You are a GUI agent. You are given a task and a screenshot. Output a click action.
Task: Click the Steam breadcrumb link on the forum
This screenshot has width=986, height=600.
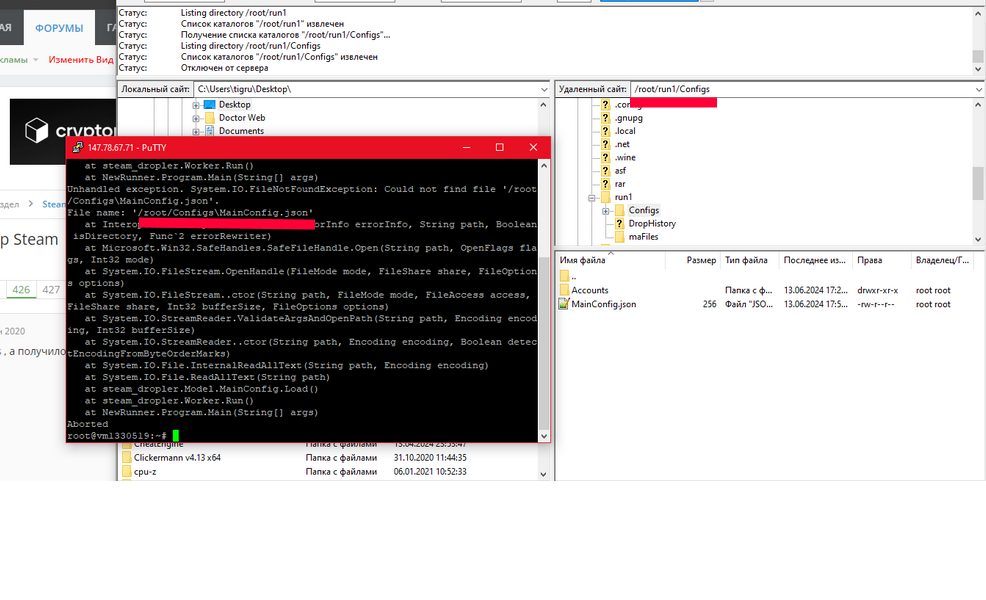(53, 204)
